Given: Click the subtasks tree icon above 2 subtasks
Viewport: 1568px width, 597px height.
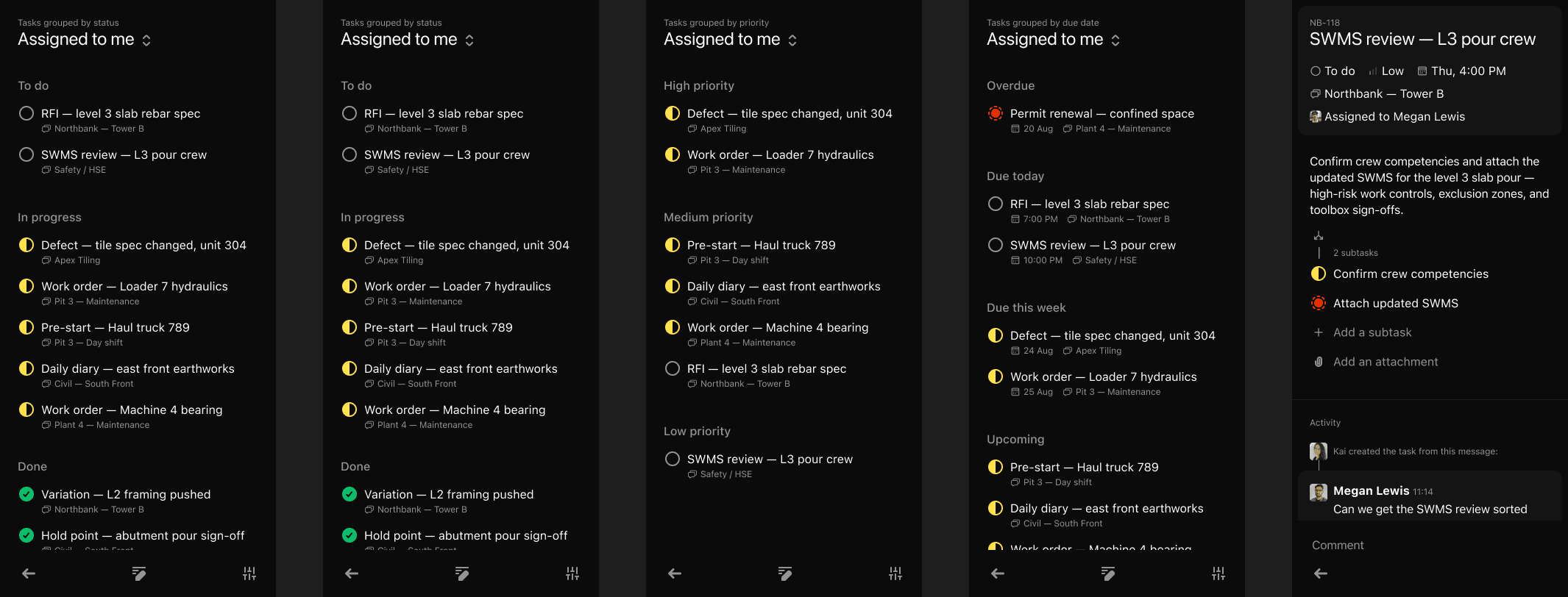Looking at the screenshot, I should click(1319, 236).
